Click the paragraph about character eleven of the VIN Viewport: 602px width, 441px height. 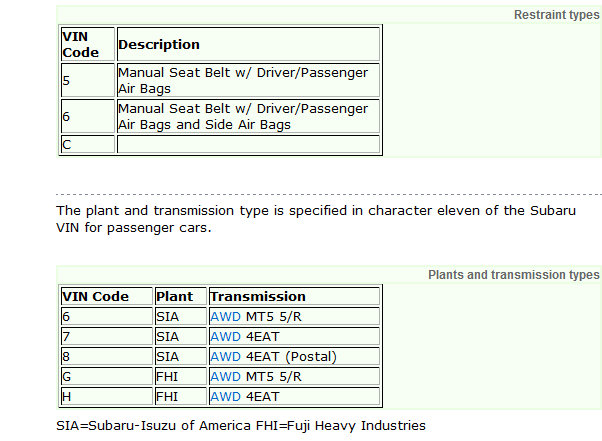pos(315,218)
